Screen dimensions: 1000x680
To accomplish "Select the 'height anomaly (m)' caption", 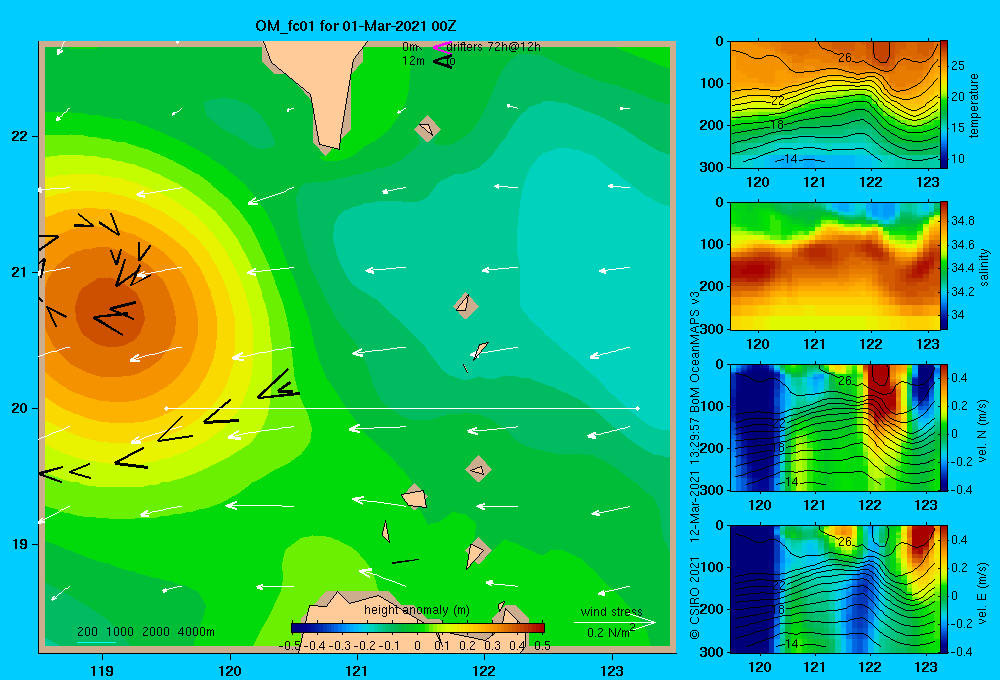I will click(417, 610).
